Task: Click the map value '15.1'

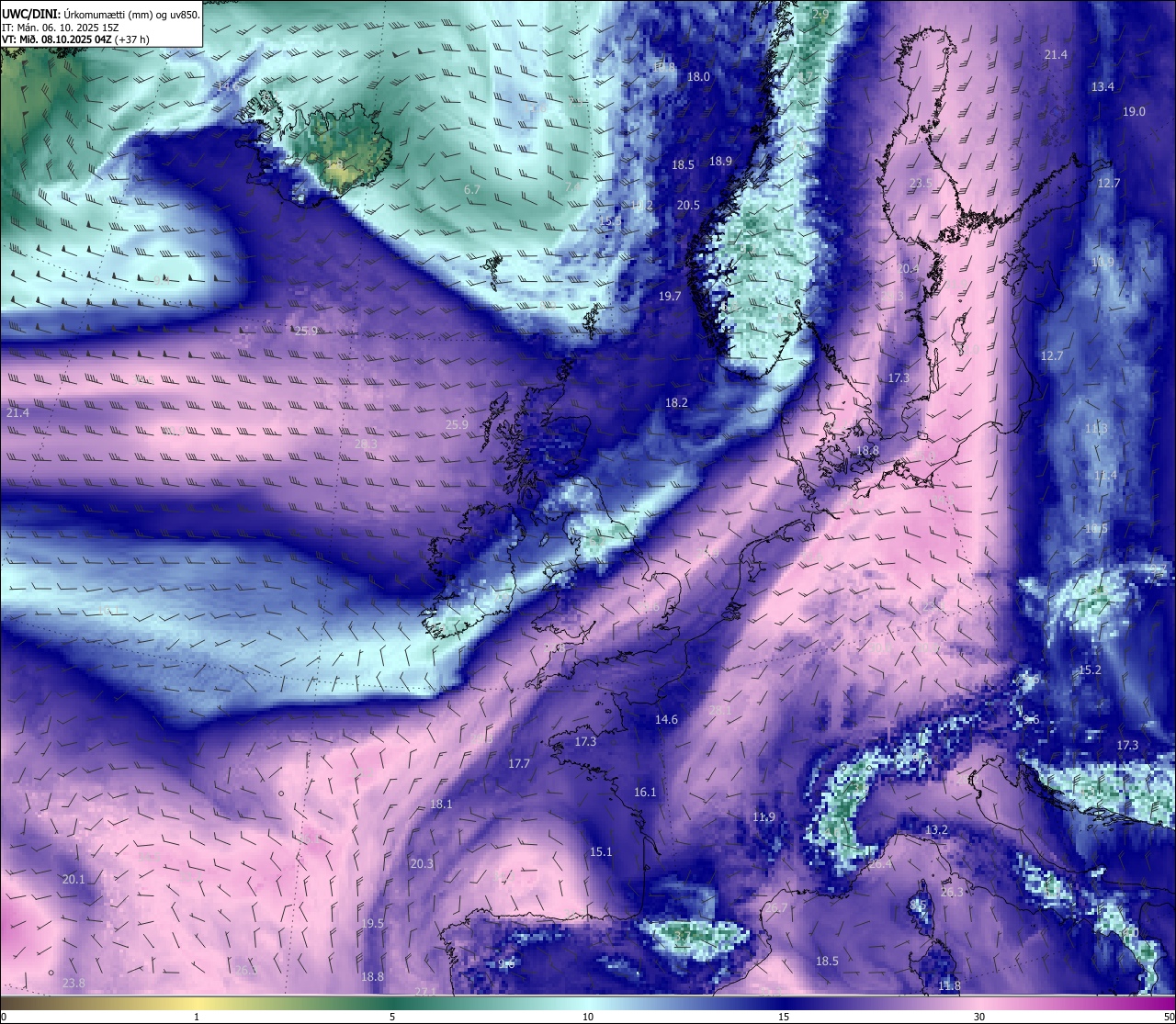Action: (x=601, y=851)
